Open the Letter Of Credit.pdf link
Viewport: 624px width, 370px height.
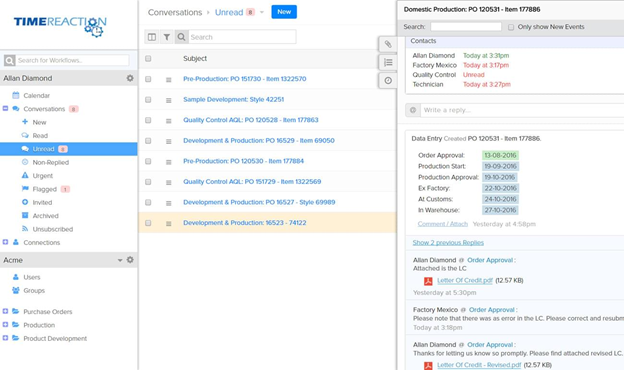(x=465, y=280)
